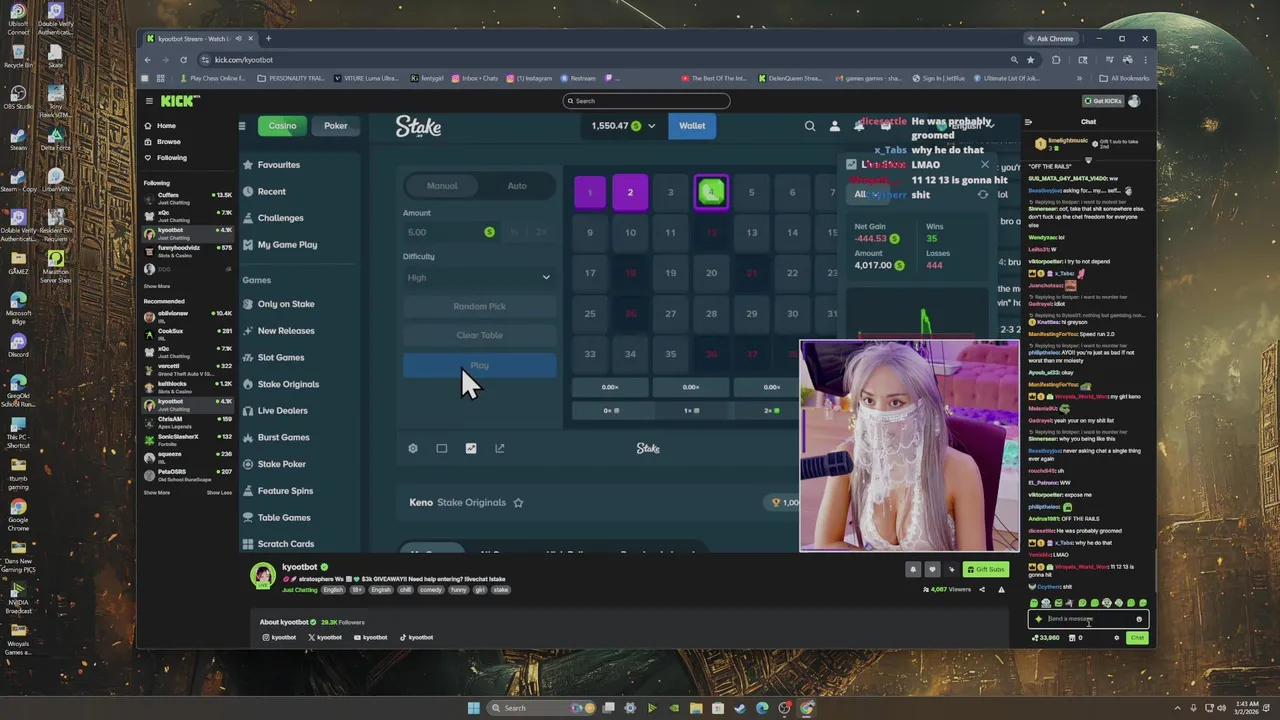The height and width of the screenshot is (720, 1280).
Task: Reset live stats with refresh icon
Action: pos(983,195)
